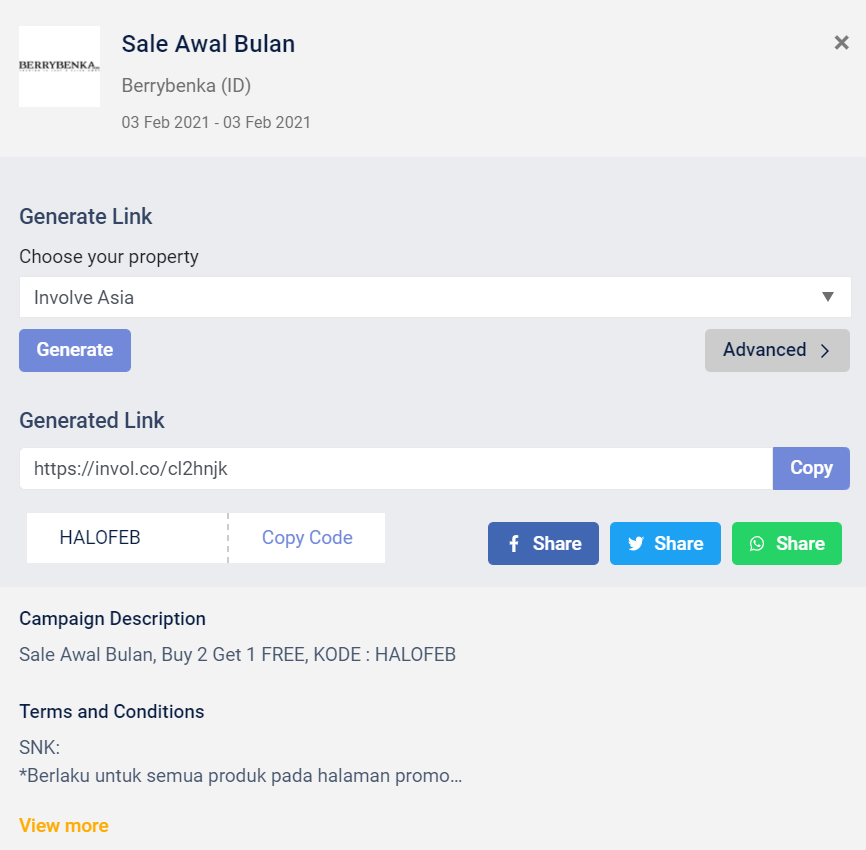Share on Twitter

pos(665,543)
